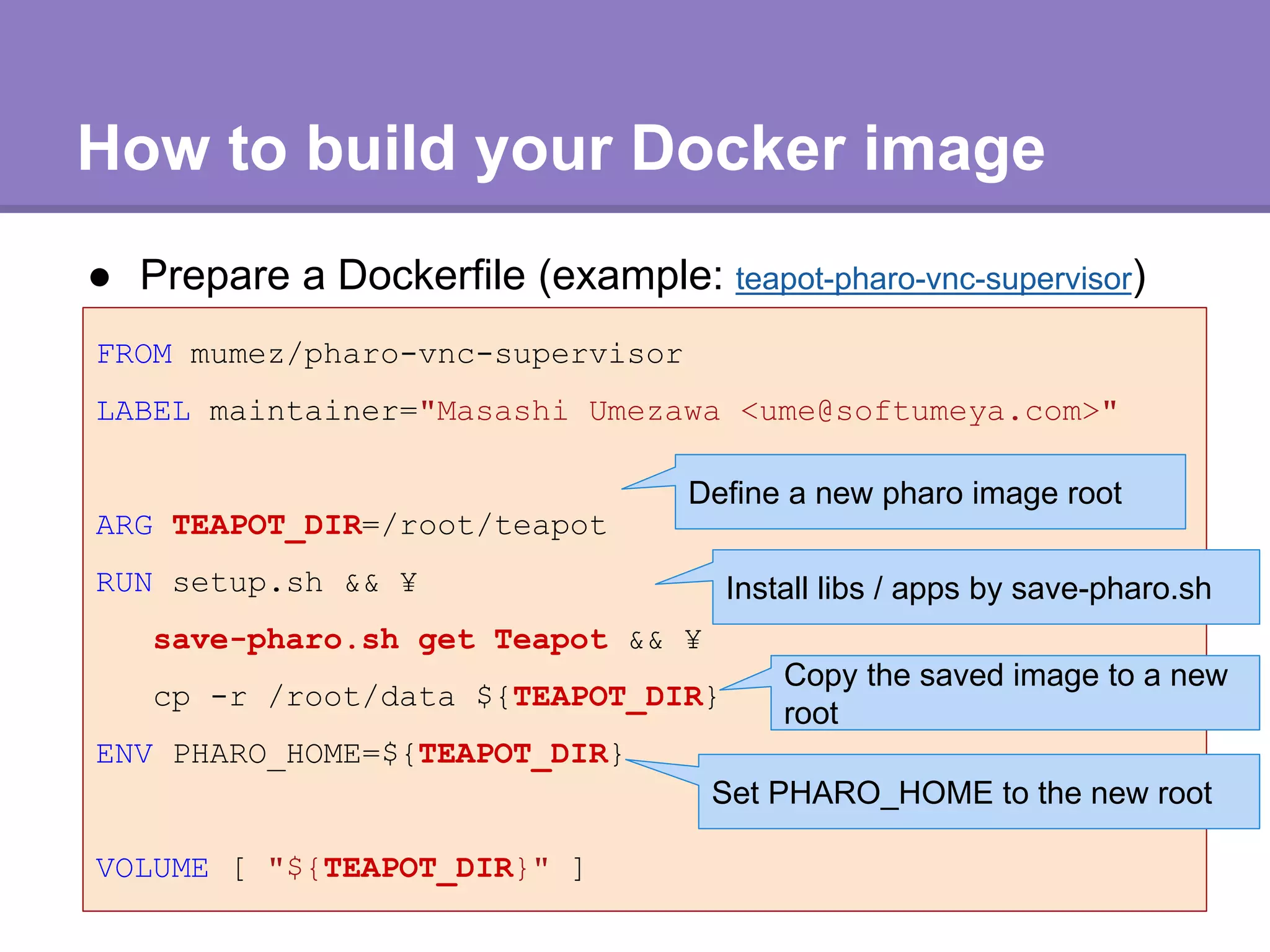Viewport: 1270px width, 952px height.
Task: Click the 'VOLUME [ "${TEAPOT_DIR}" ]' code line
Action: tap(340, 868)
